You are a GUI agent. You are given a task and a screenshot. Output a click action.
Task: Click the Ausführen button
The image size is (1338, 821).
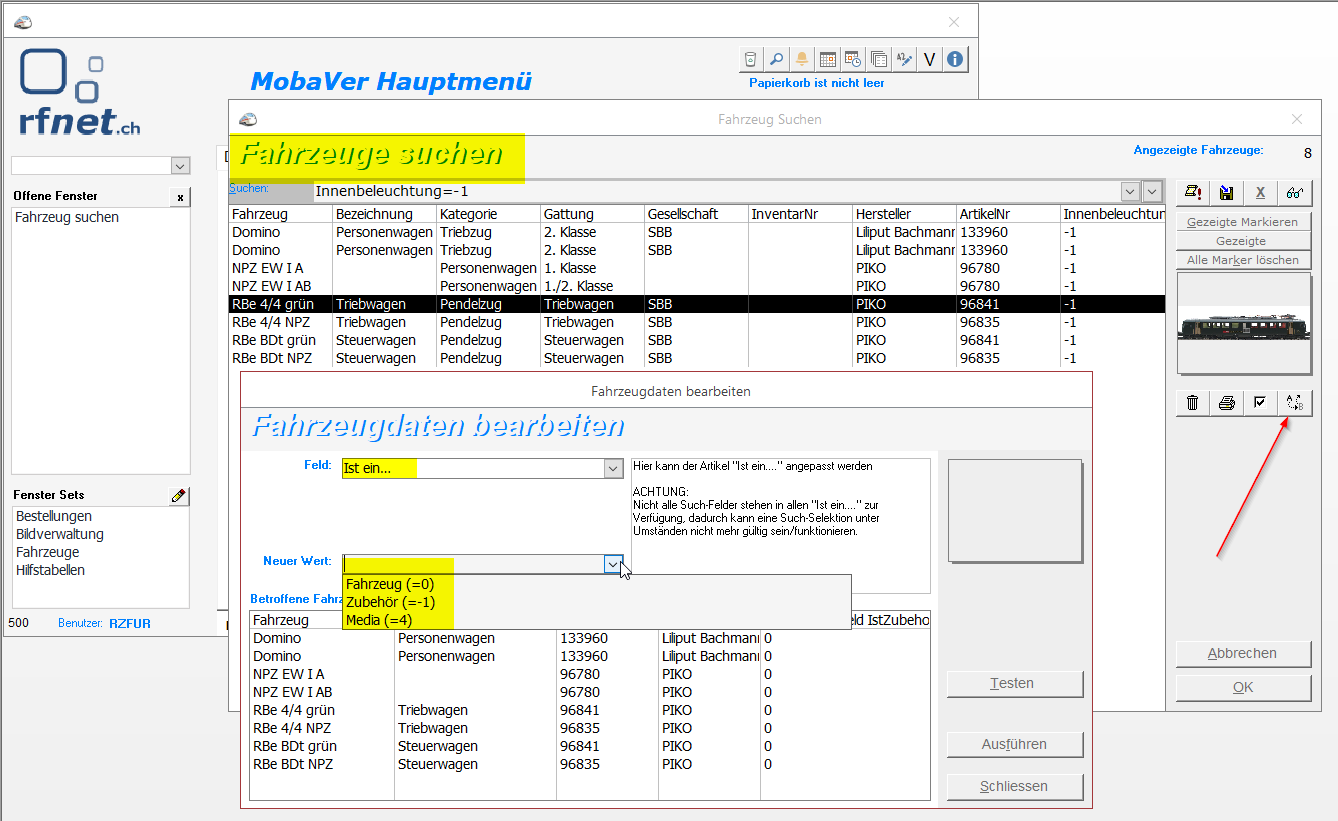[x=1014, y=744]
